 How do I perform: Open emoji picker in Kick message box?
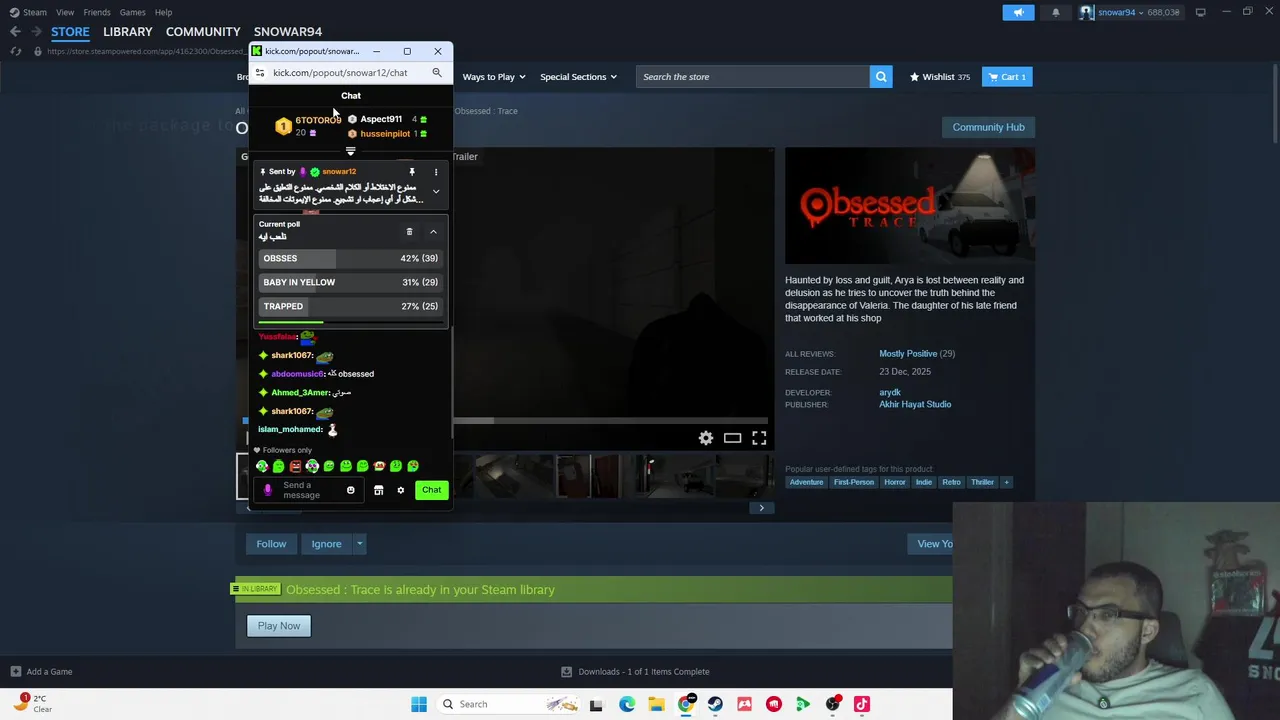350,490
